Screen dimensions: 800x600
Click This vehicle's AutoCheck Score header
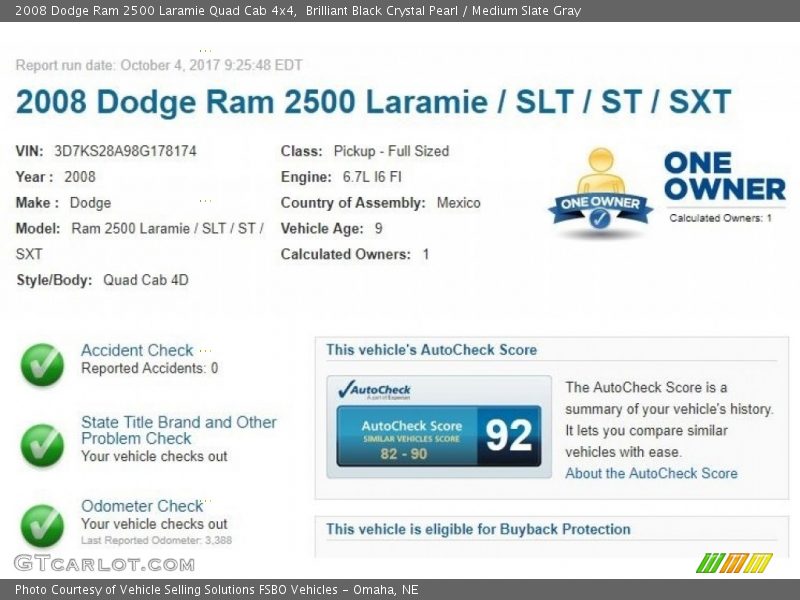click(x=431, y=350)
